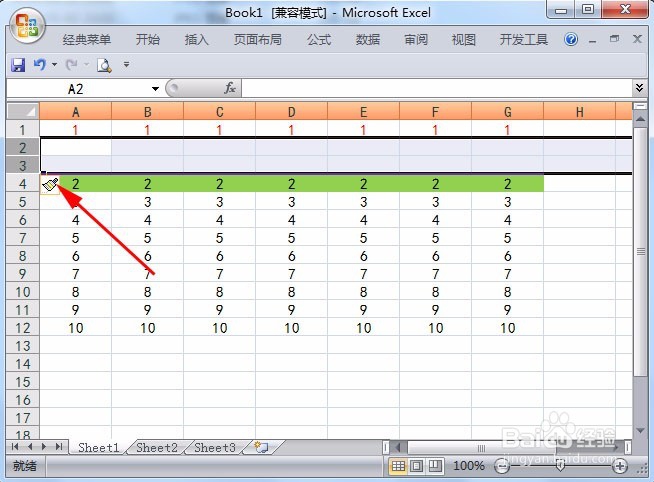Screen dimensions: 654x482
Task: Undo the last action
Action: tap(40, 65)
